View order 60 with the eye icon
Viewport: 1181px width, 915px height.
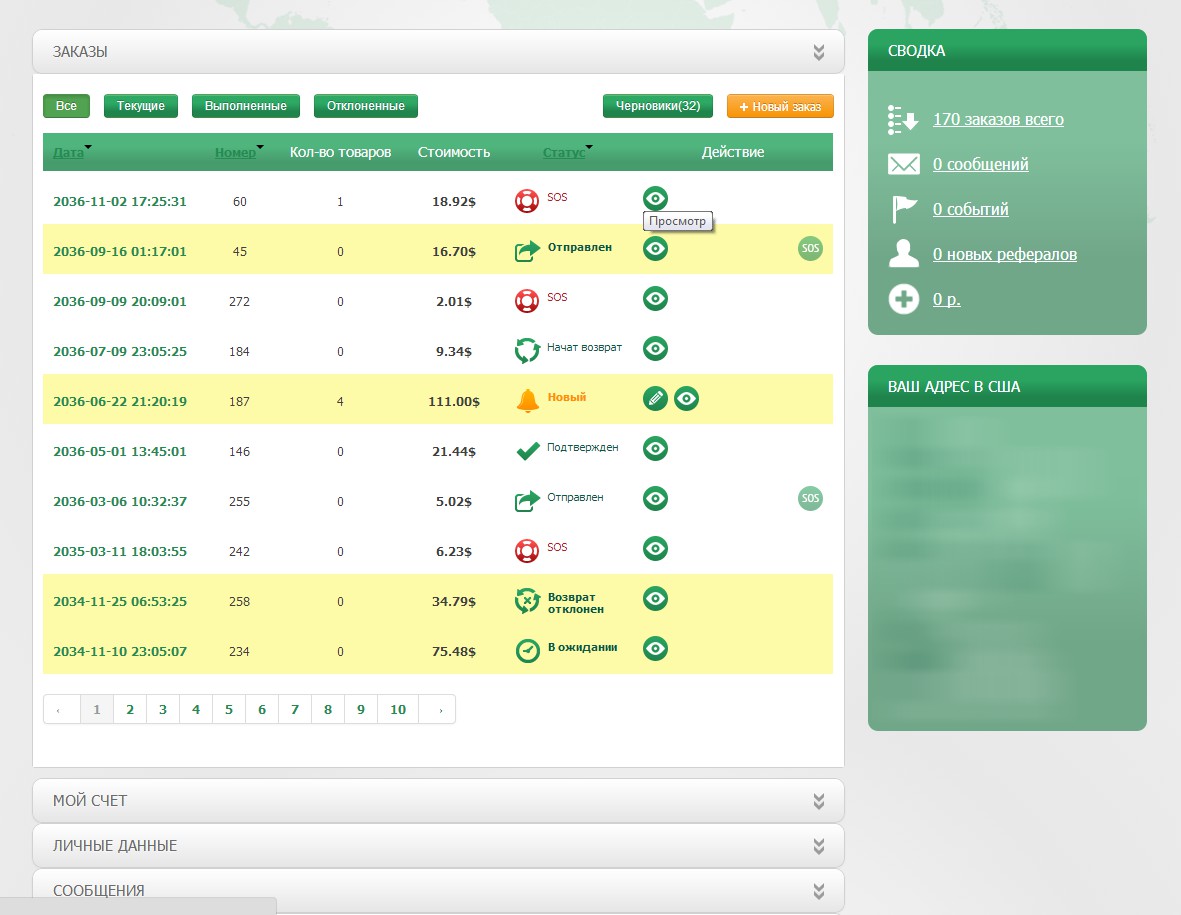[x=655, y=198]
